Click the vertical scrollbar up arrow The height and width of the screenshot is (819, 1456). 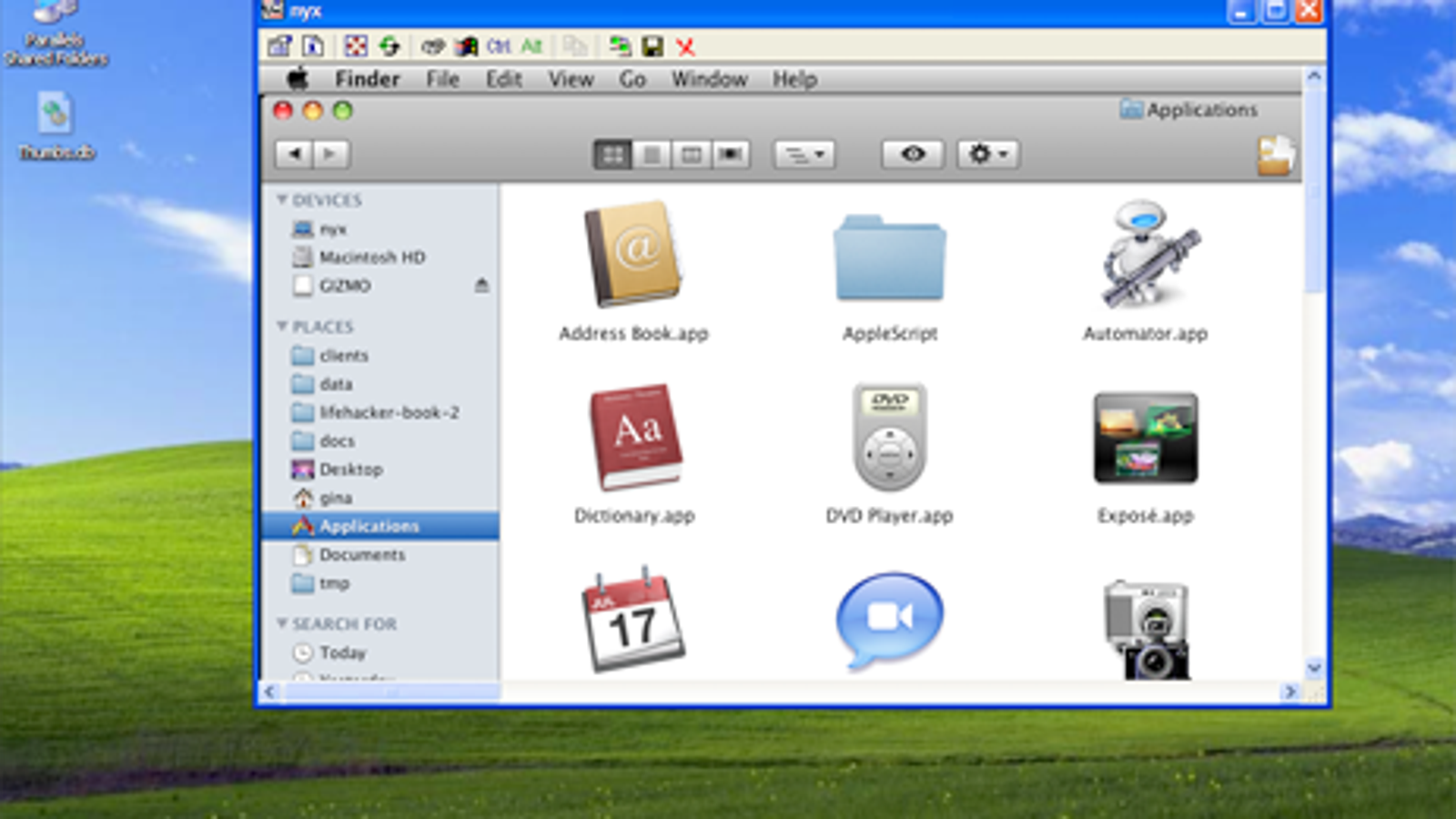1314,77
